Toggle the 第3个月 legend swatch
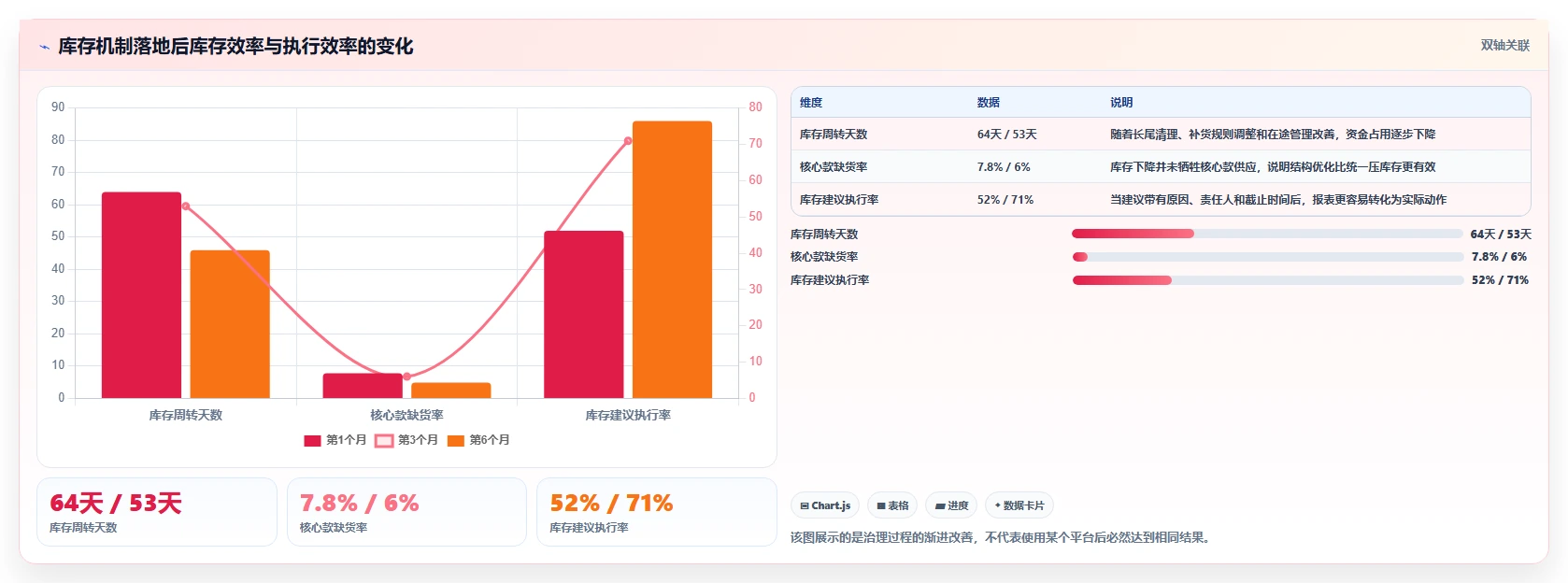 [384, 440]
